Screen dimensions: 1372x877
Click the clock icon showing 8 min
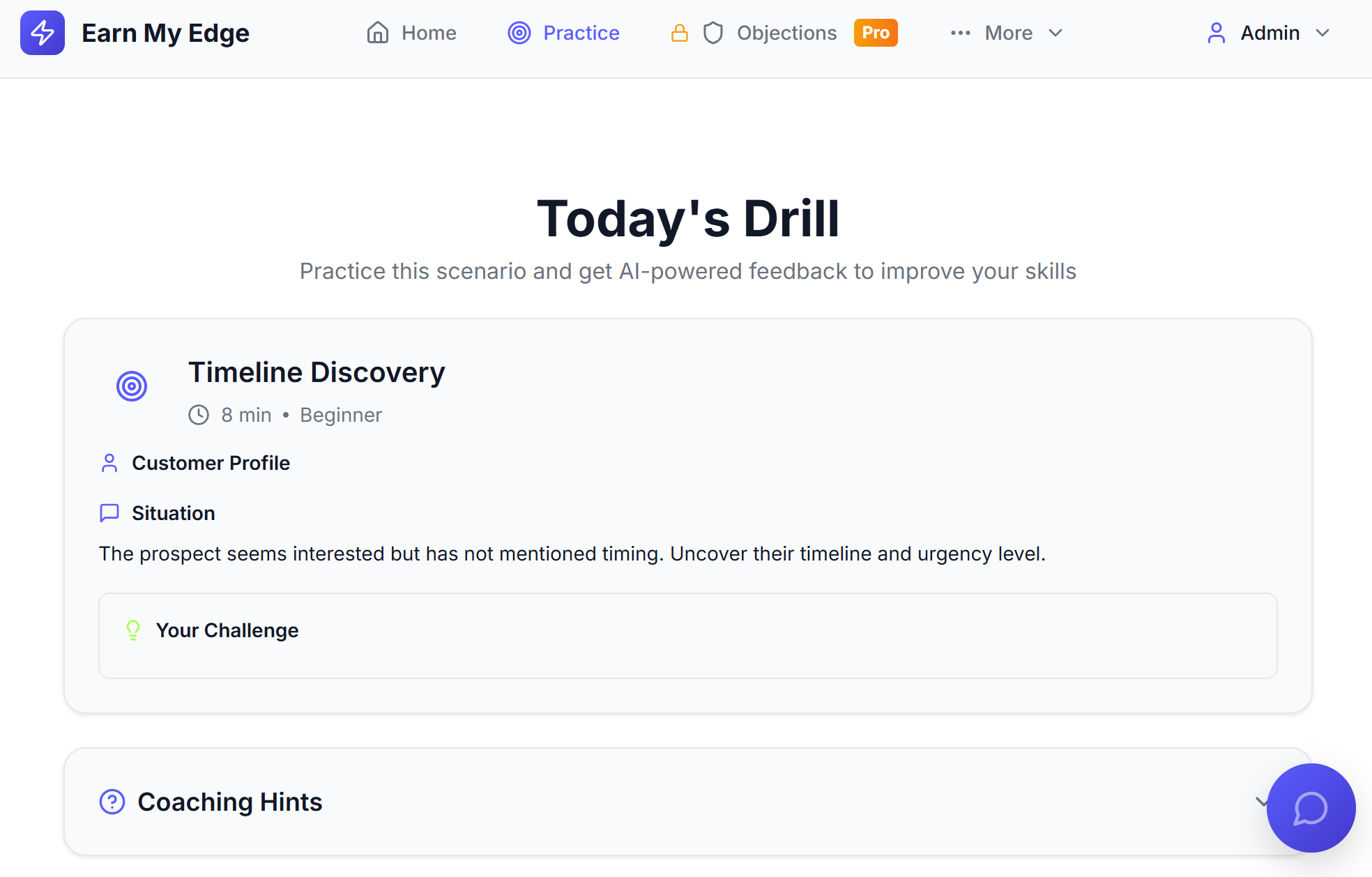(199, 414)
